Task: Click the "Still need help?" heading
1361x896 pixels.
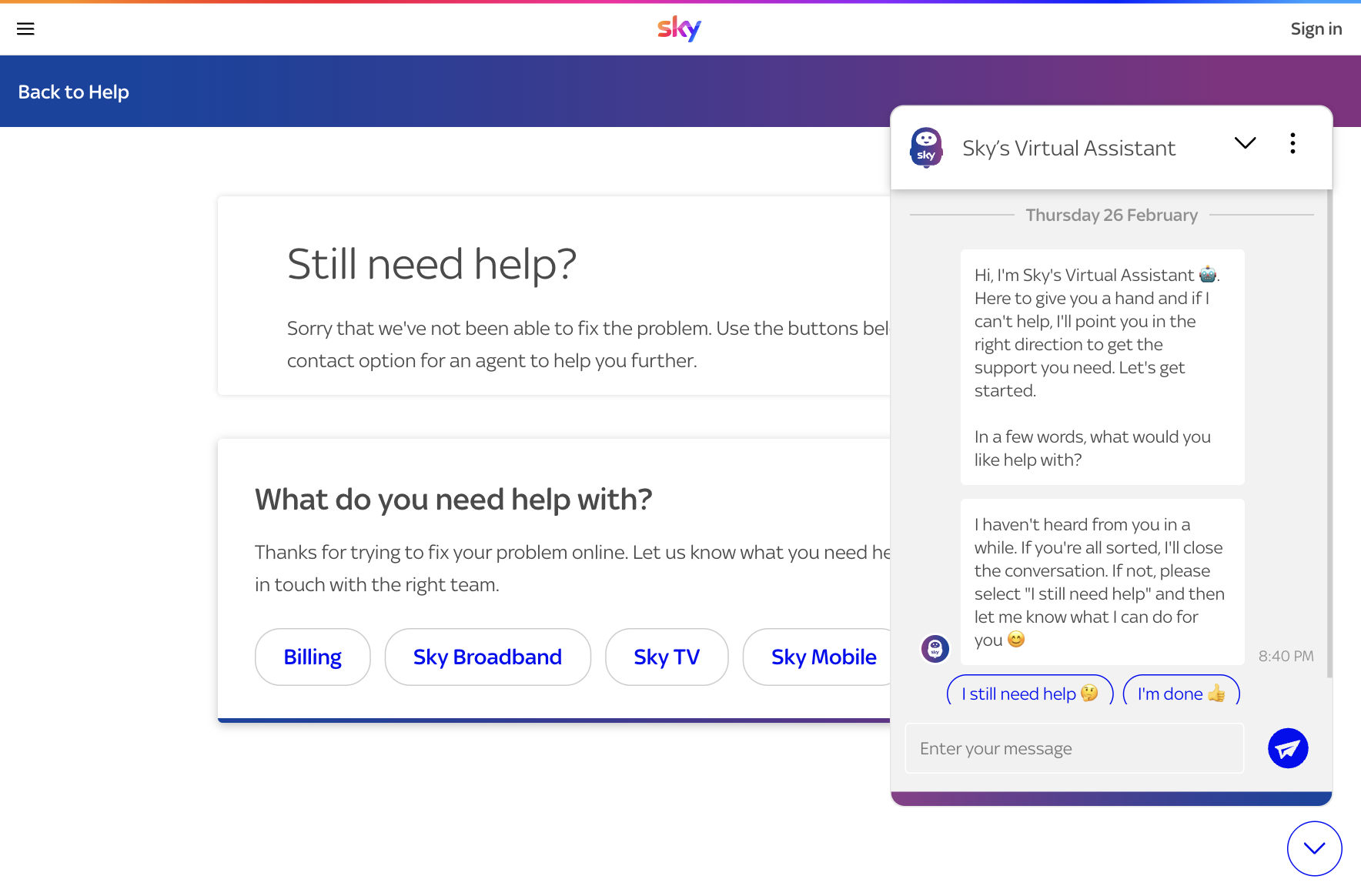Action: coord(432,264)
